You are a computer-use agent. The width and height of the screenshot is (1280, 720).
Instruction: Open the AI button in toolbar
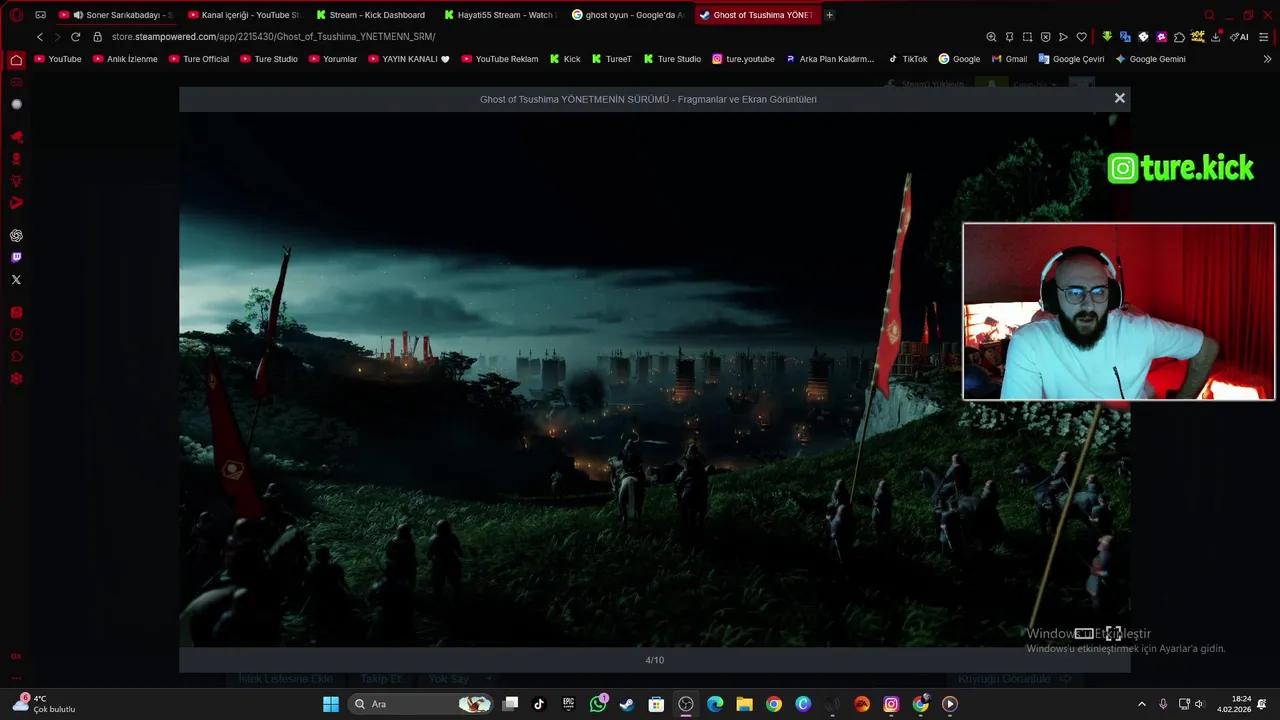click(x=1239, y=37)
